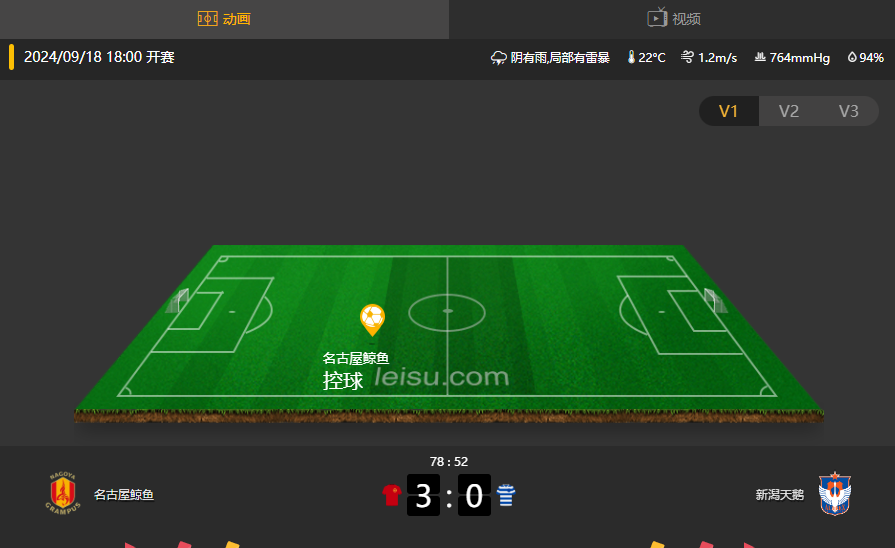
Task: Click the air pressure icon
Action: [760, 57]
